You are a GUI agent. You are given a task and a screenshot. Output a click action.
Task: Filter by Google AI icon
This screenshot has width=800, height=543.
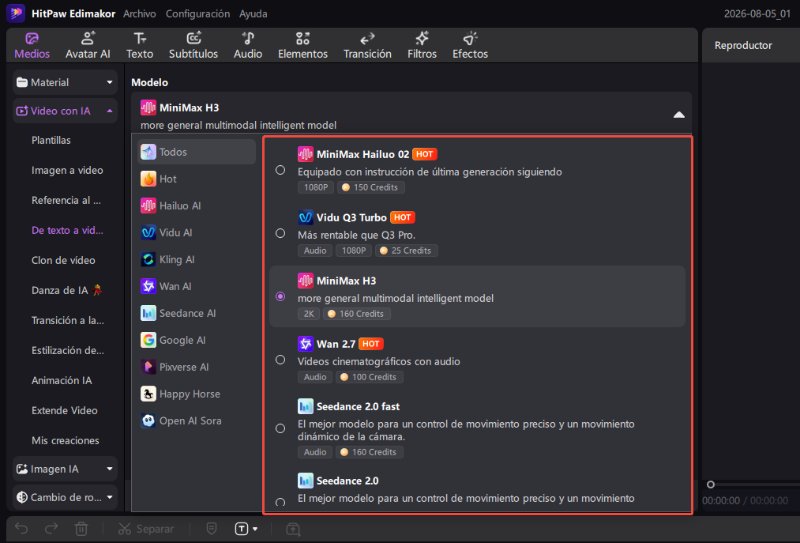click(148, 340)
